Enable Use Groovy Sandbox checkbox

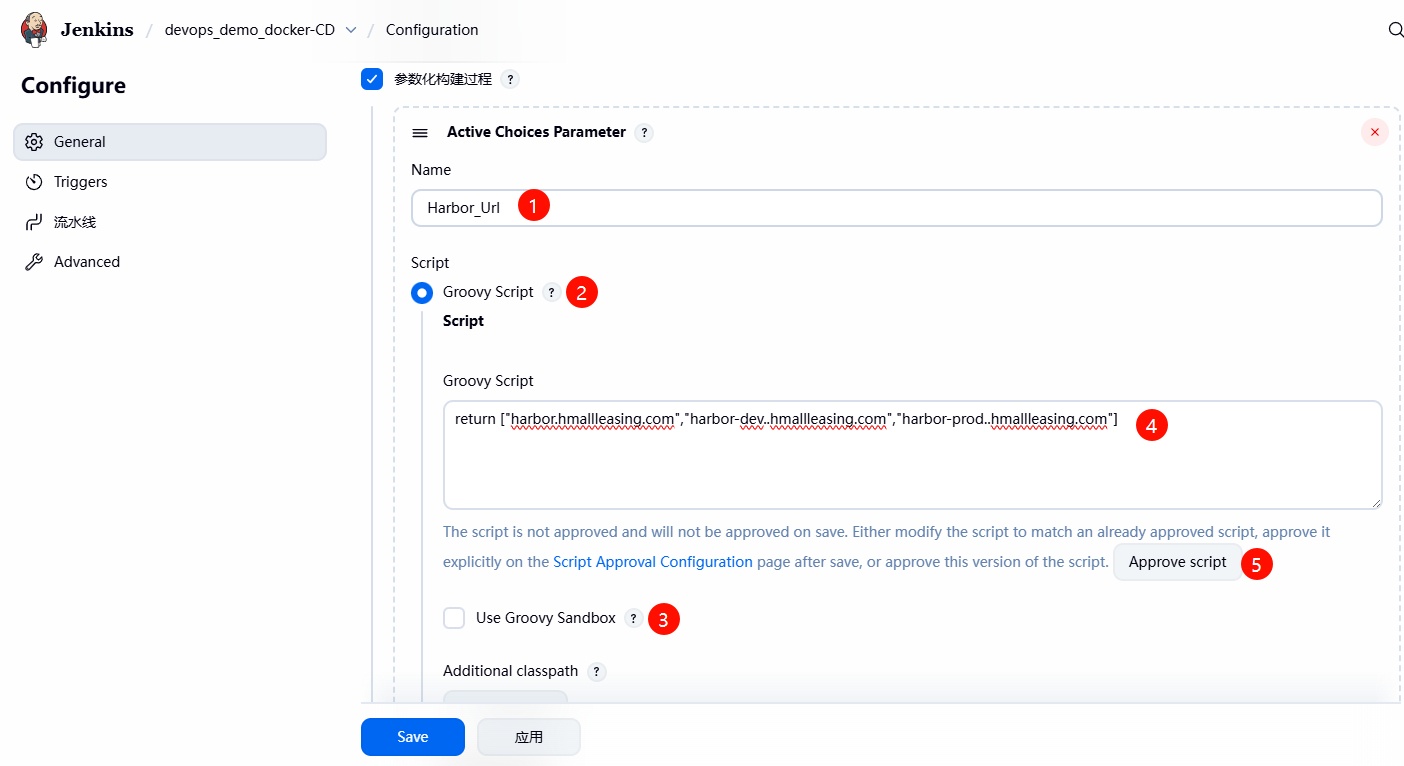(x=454, y=618)
